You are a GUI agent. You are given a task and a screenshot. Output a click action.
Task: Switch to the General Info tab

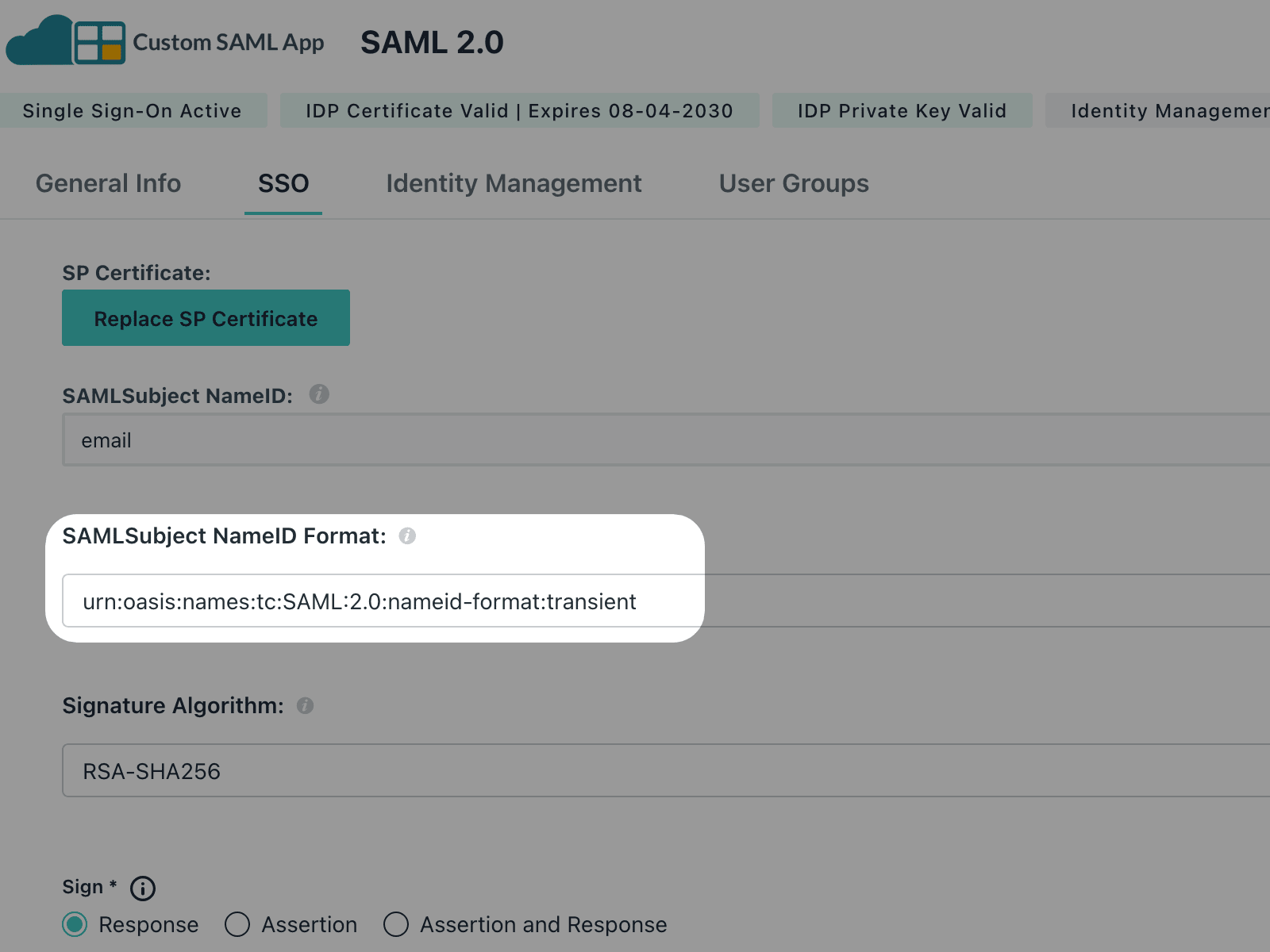coord(109,183)
